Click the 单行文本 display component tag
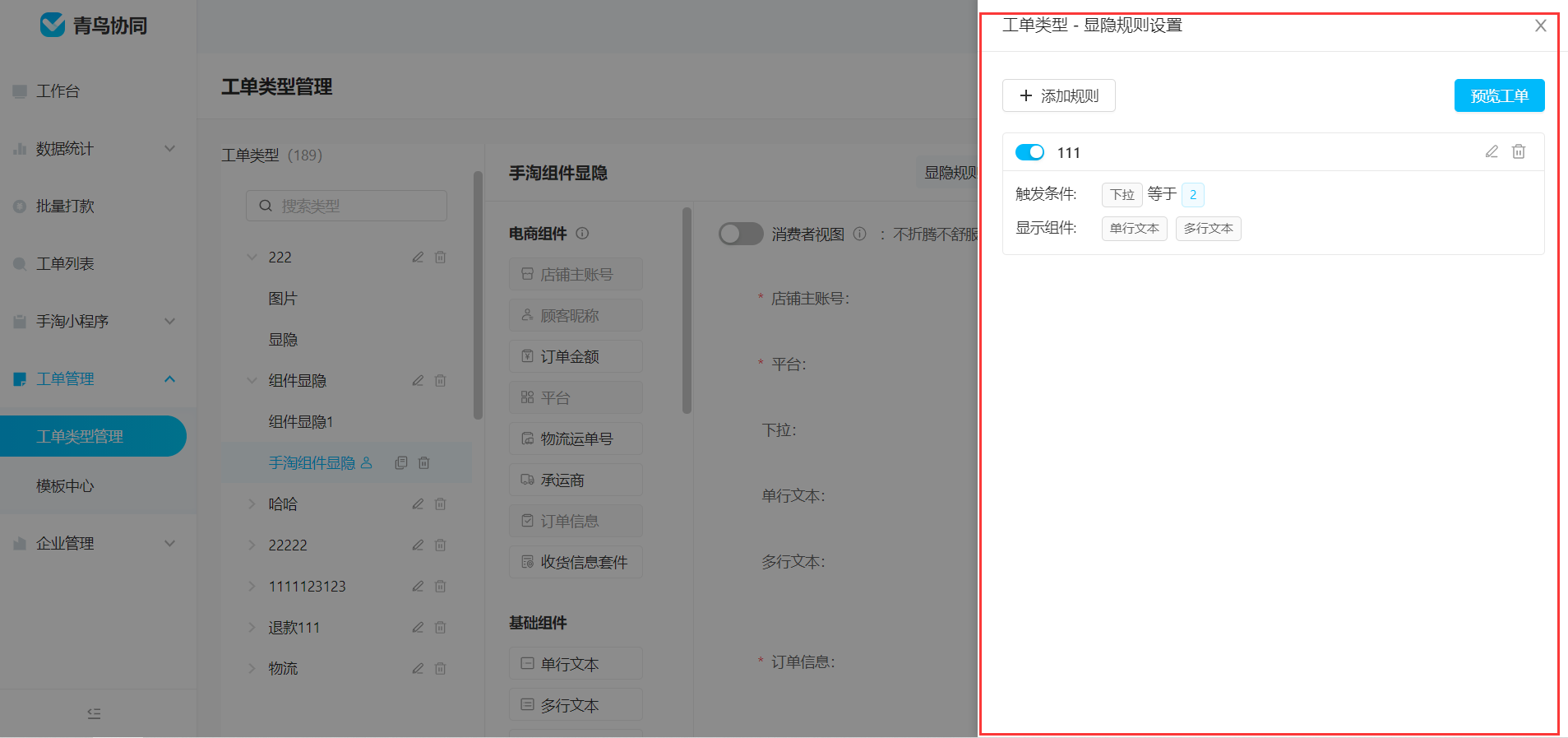Image resolution: width=1568 pixels, height=738 pixels. (x=1135, y=228)
